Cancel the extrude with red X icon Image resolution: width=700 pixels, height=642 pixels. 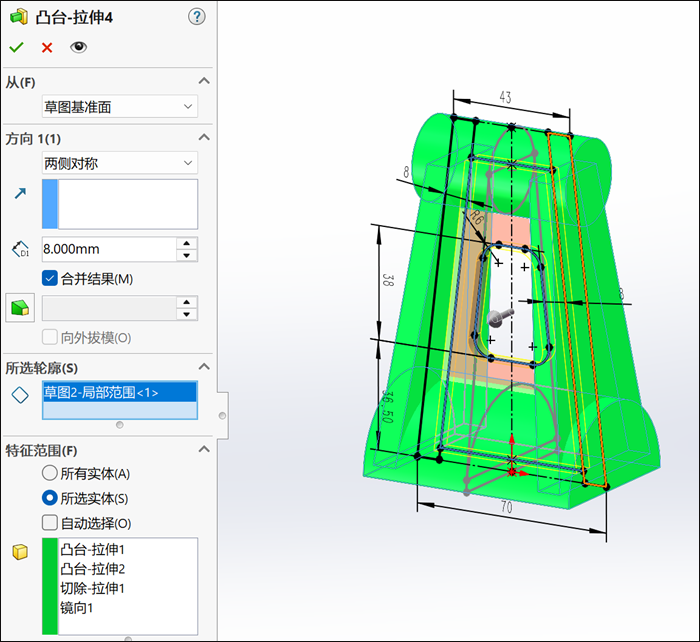click(x=47, y=47)
